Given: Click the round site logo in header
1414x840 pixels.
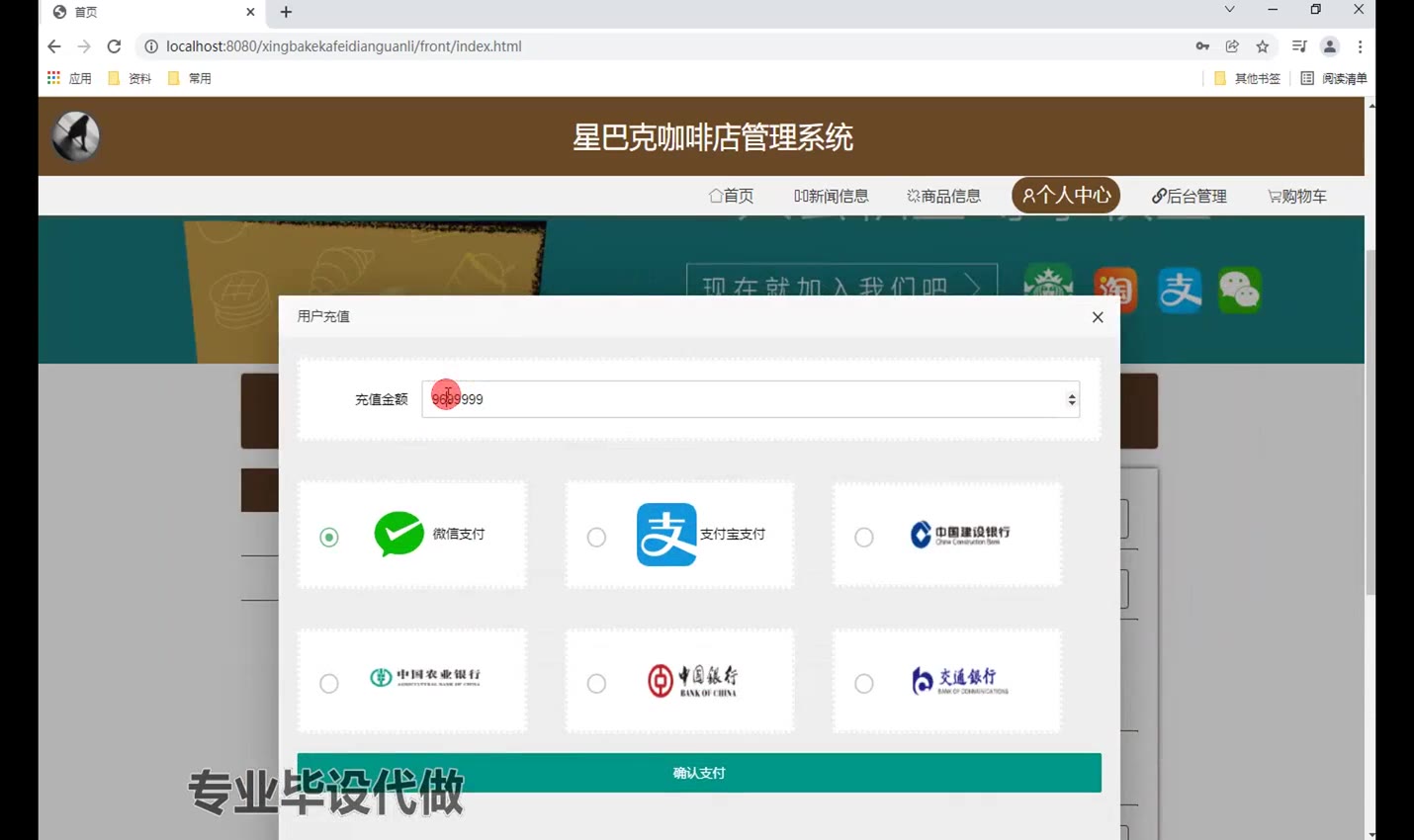Looking at the screenshot, I should tap(76, 136).
